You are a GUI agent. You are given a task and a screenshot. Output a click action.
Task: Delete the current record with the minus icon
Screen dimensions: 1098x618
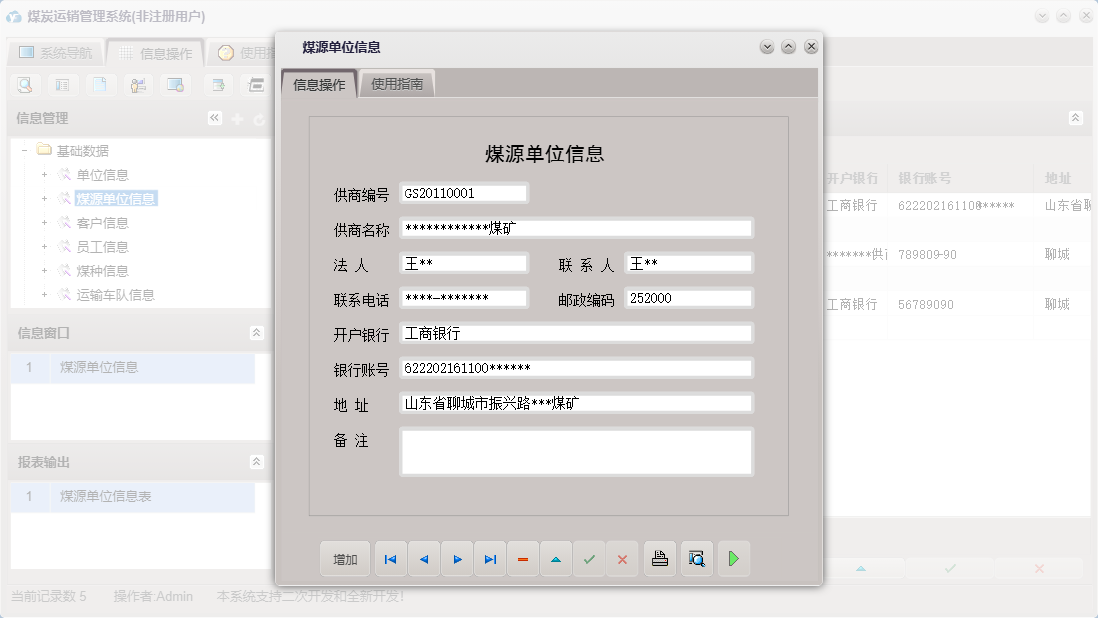(x=523, y=559)
